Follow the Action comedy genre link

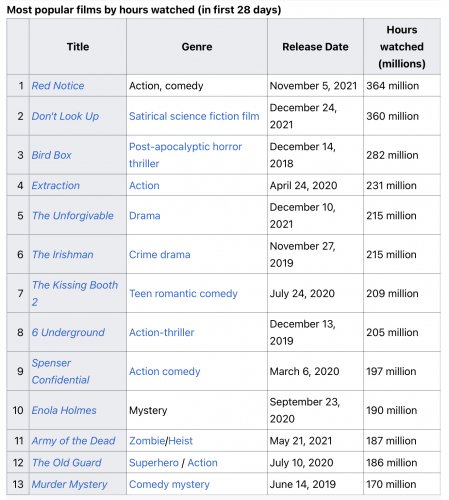point(165,371)
